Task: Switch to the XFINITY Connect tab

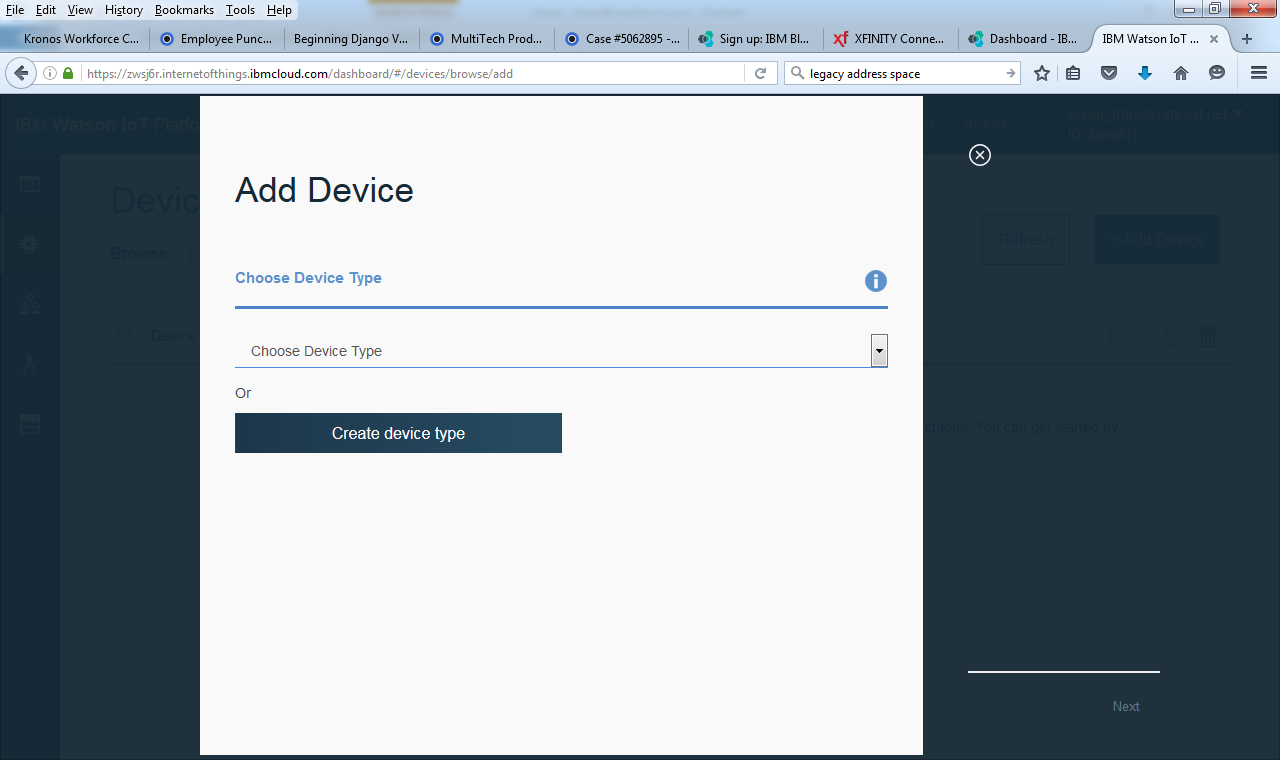Action: [x=890, y=39]
